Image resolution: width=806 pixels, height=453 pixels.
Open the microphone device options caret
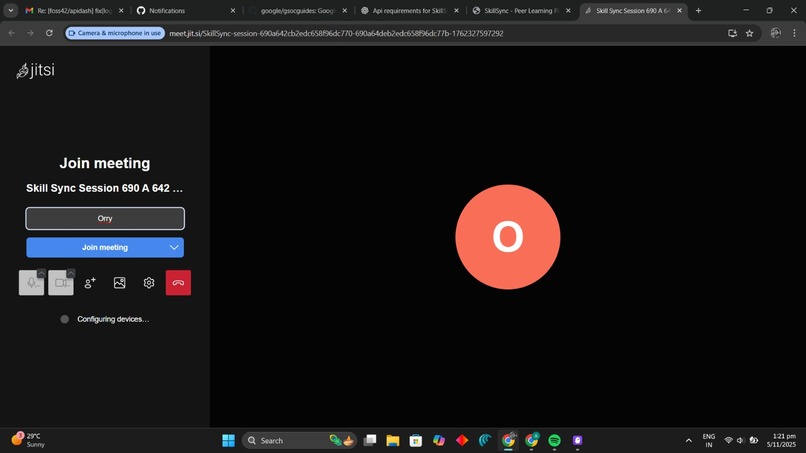42,273
